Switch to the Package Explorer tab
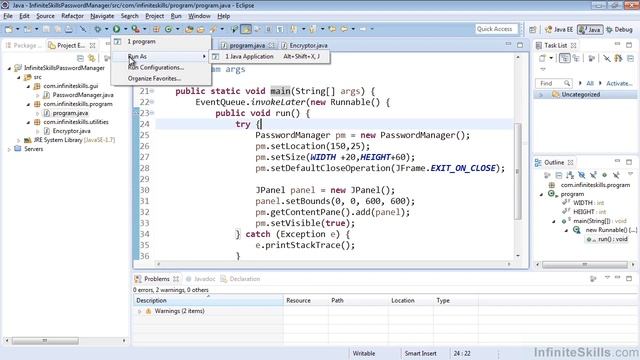This screenshot has height=360, width=640. 24,45
